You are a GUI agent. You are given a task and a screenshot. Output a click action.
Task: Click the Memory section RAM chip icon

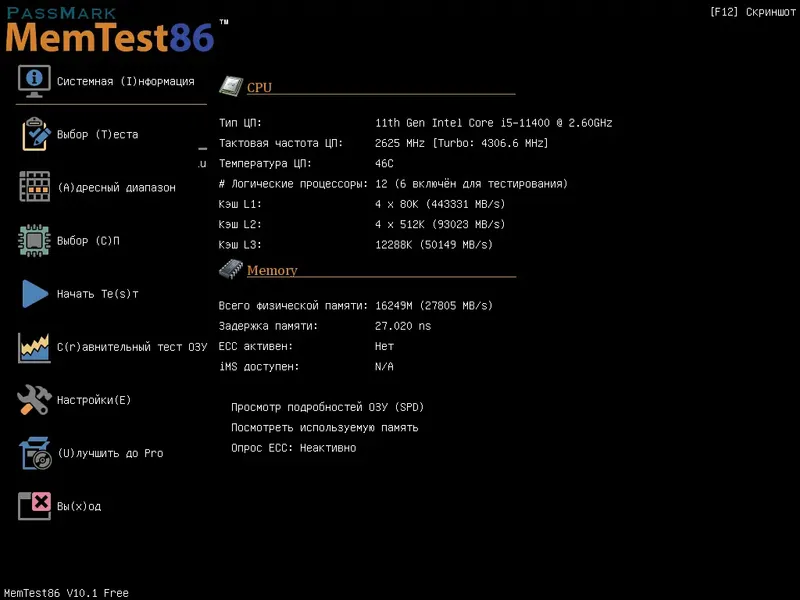point(231,269)
